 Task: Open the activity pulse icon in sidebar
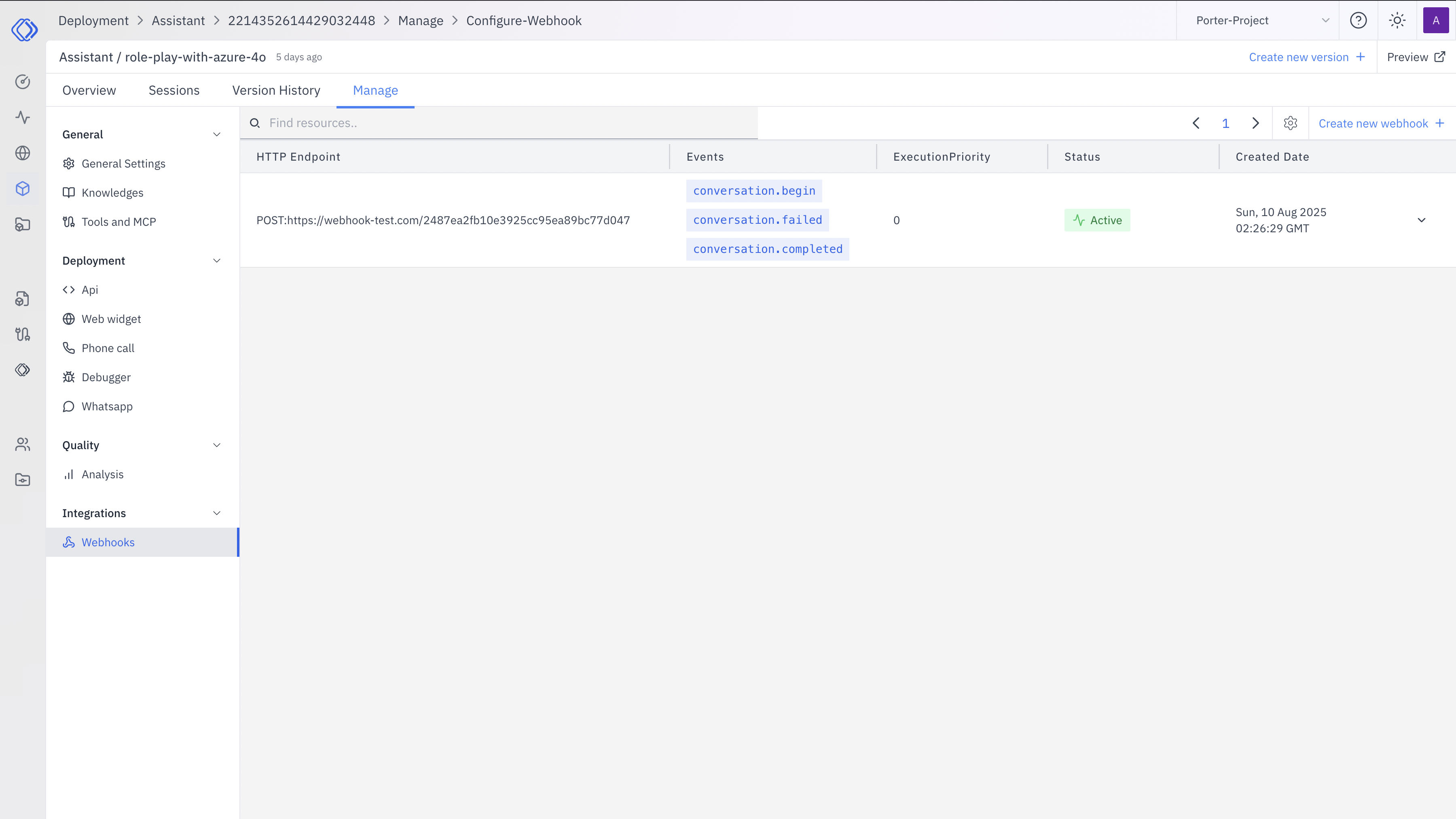(23, 118)
